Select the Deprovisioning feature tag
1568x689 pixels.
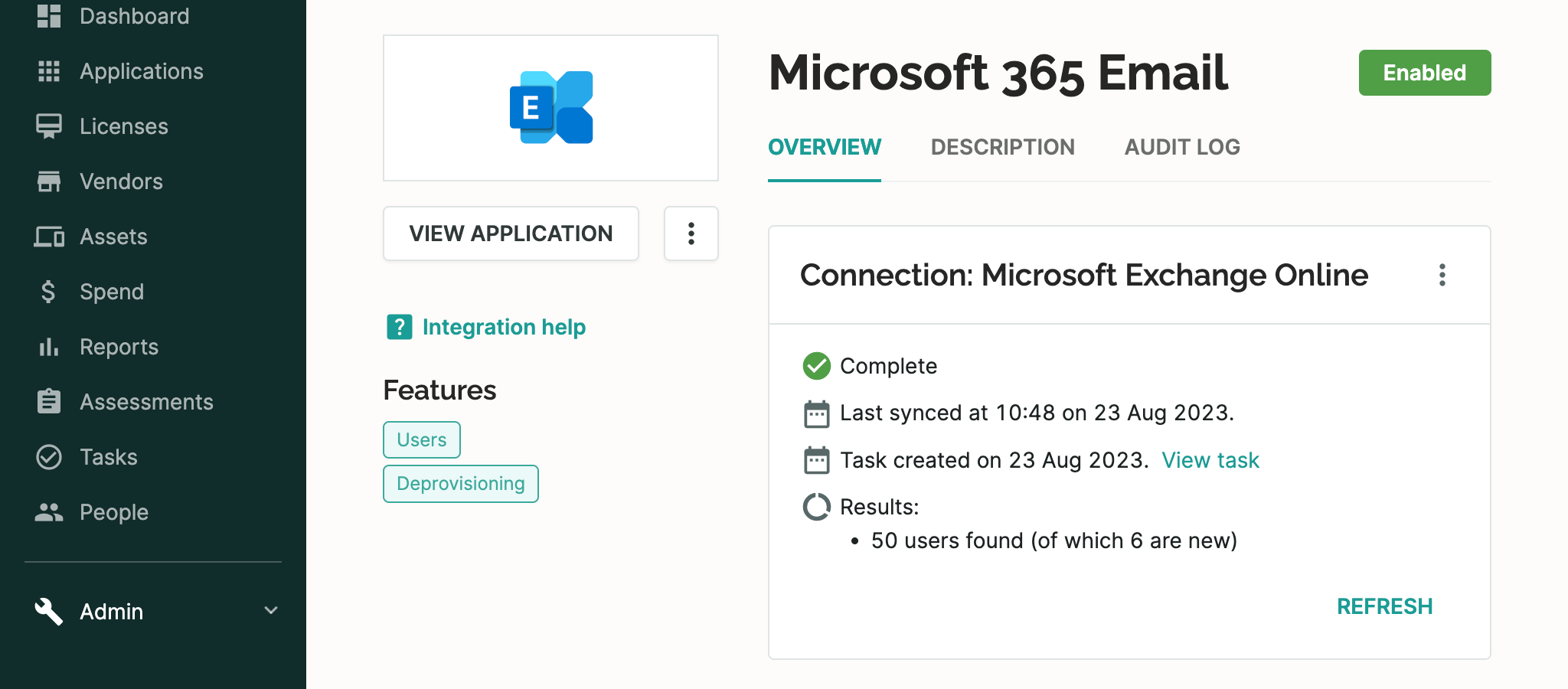tap(461, 484)
